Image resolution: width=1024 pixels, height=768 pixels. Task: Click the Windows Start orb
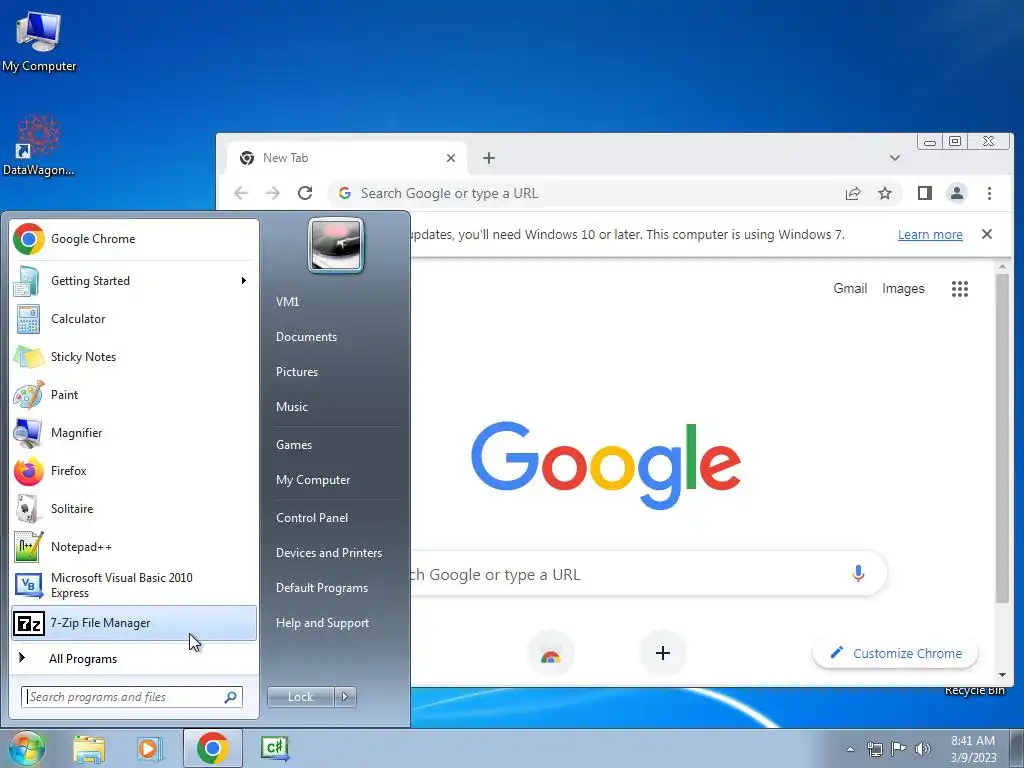point(27,748)
